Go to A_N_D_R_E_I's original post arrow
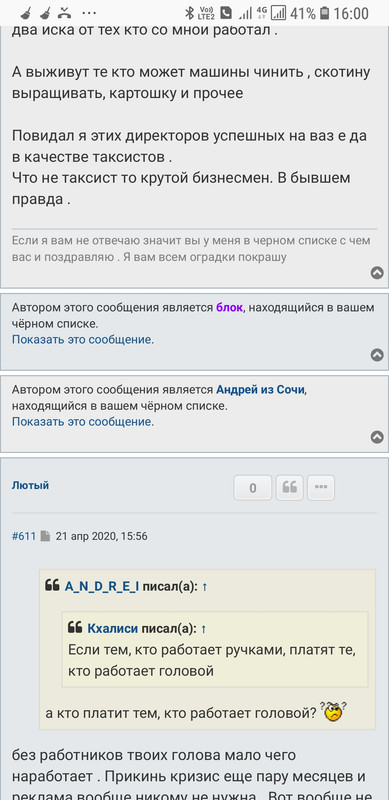Viewport: 389px width, 800px height. click(x=205, y=587)
